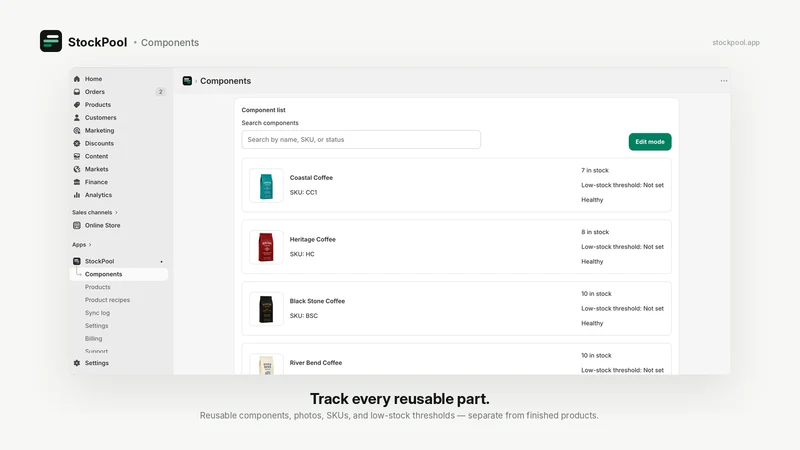Click the SKU: BSC text
The image size is (800, 450).
point(304,316)
